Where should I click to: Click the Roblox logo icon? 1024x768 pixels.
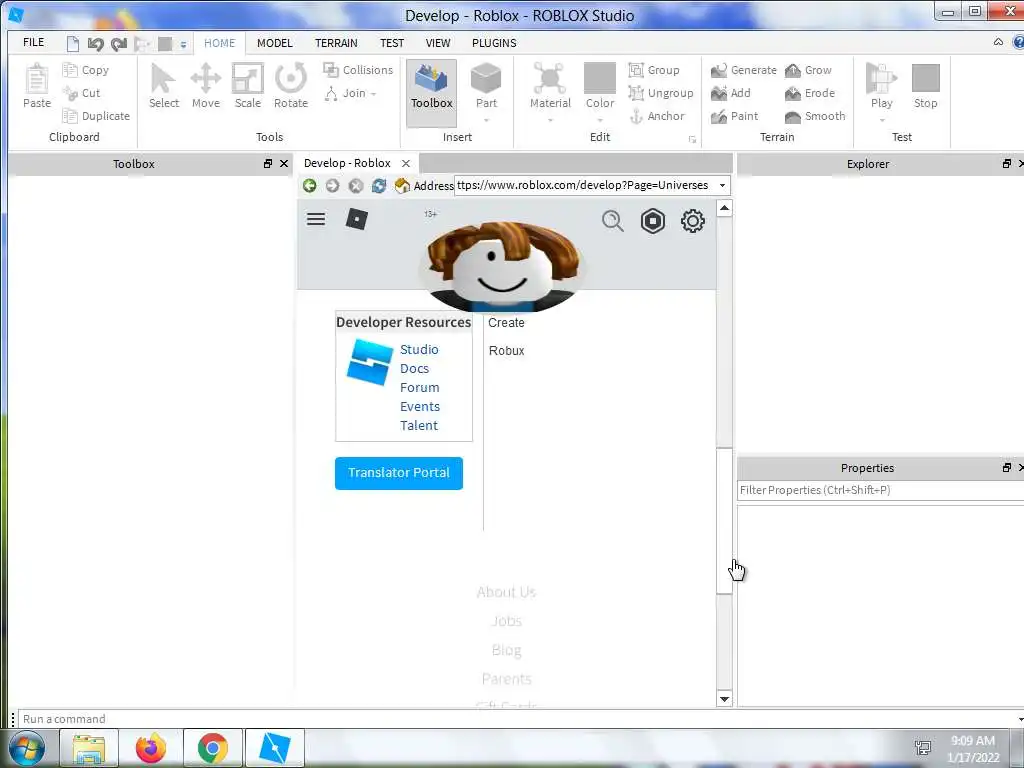[357, 219]
